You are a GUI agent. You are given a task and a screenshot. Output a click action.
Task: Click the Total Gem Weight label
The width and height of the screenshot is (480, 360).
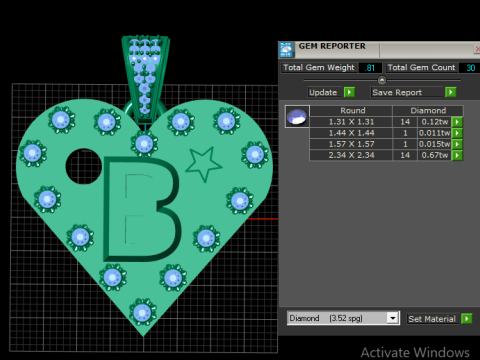[x=319, y=68]
